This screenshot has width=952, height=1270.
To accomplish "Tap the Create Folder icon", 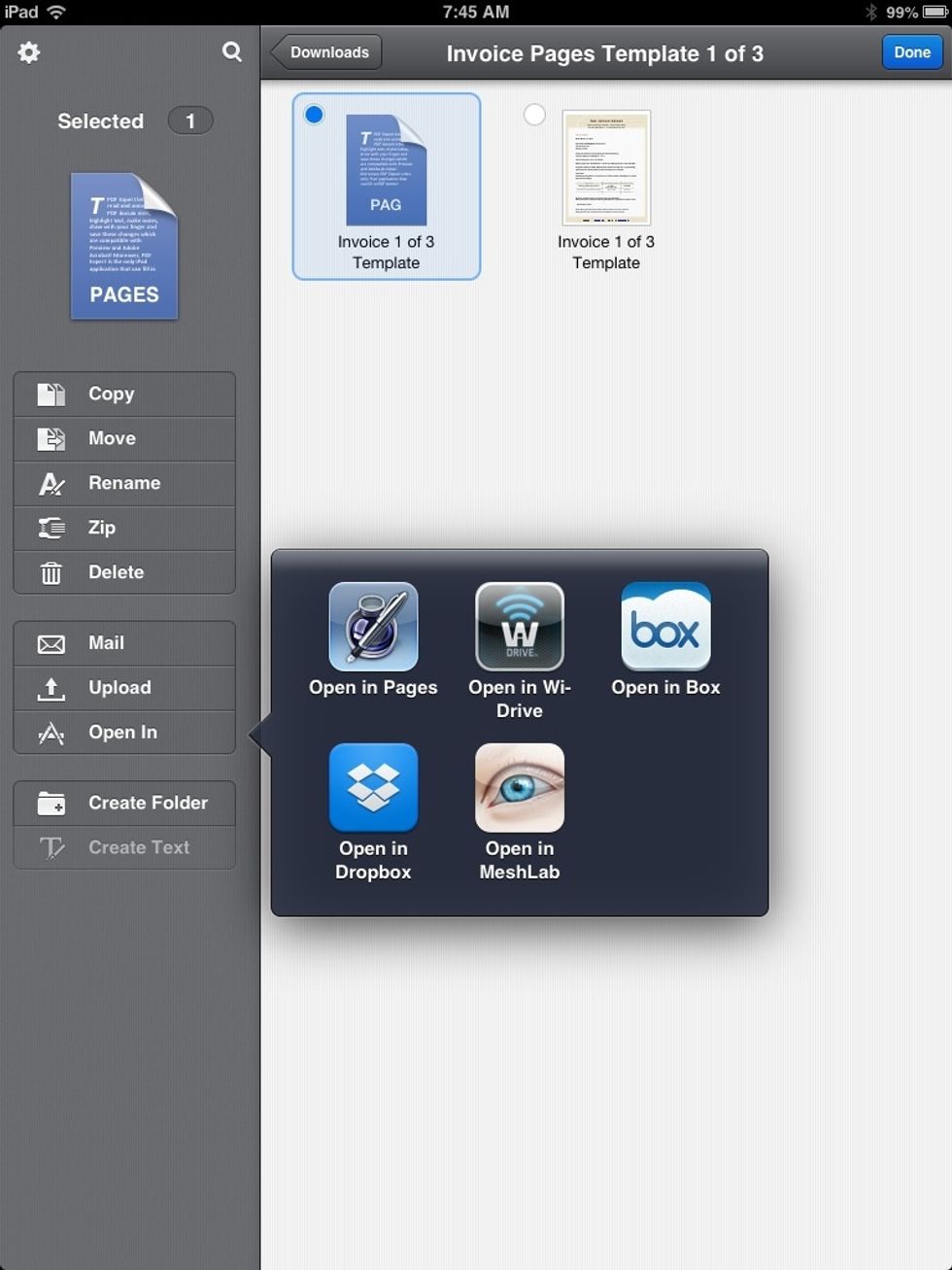I will coord(51,804).
